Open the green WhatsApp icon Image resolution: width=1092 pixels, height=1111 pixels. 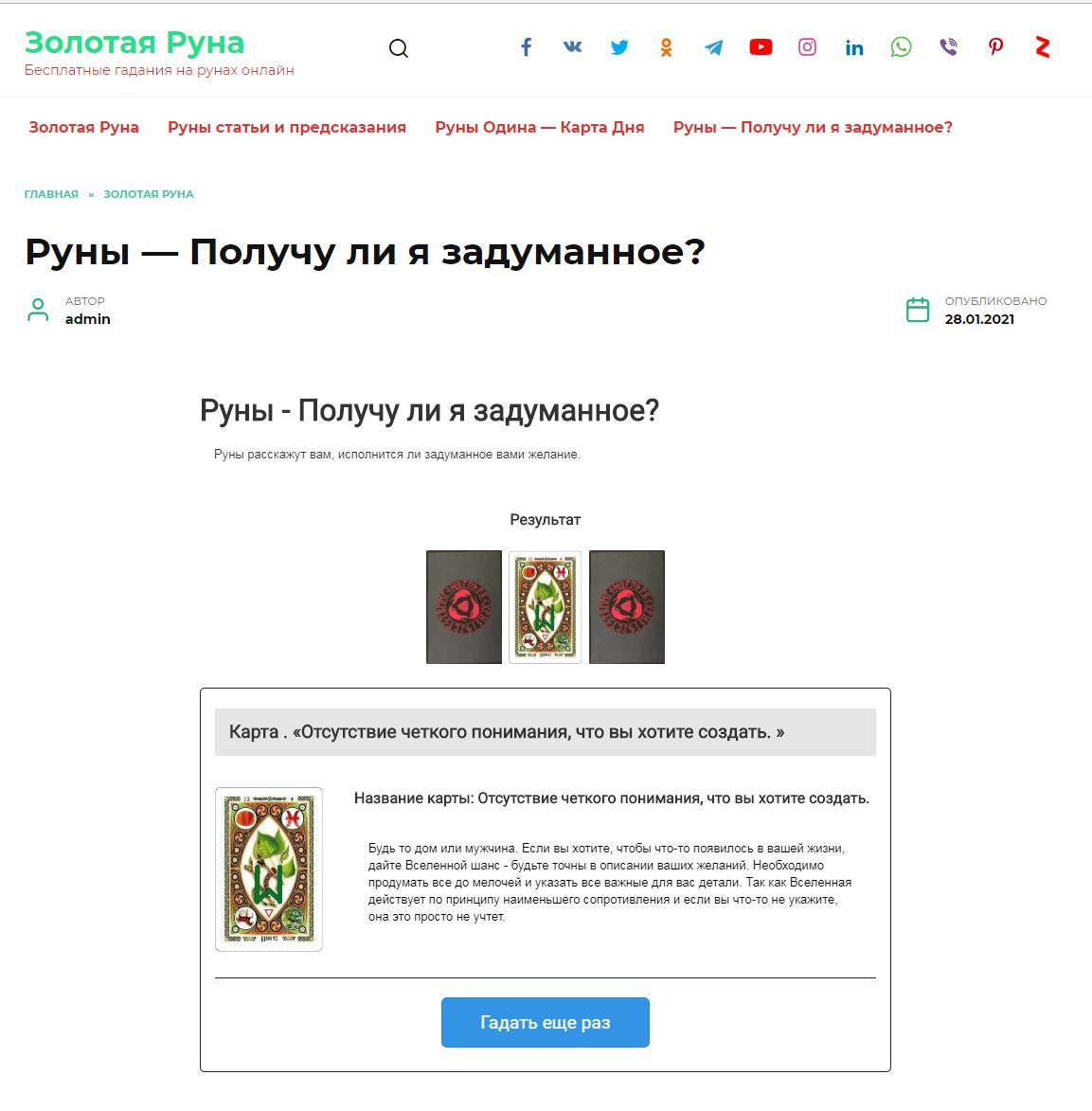coord(901,47)
